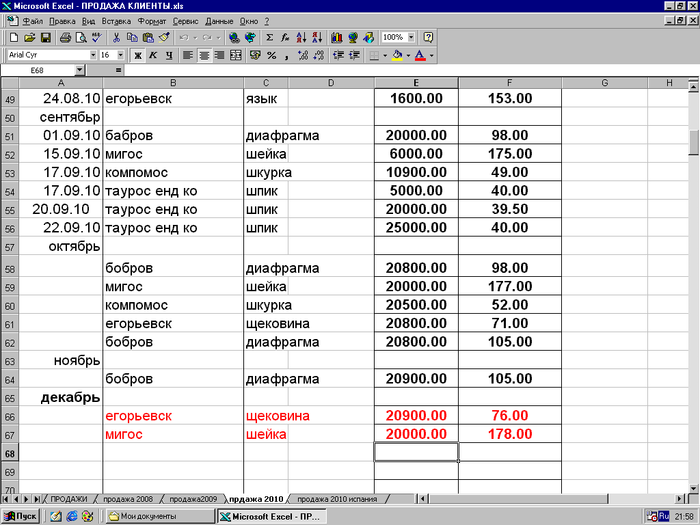Open the Chart Wizard icon

pos(337,37)
